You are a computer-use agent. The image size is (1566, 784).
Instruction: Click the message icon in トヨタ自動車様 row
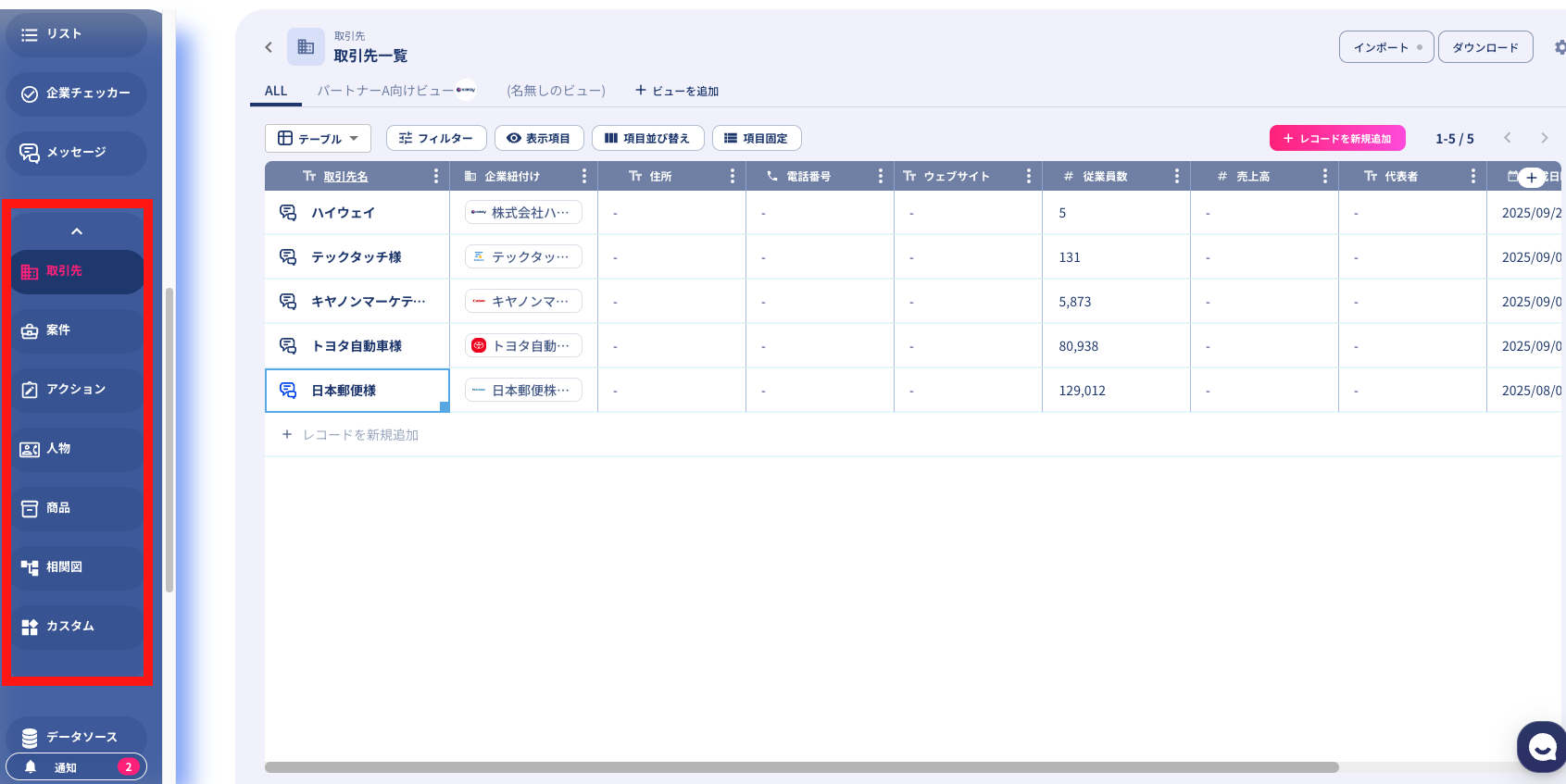(288, 346)
